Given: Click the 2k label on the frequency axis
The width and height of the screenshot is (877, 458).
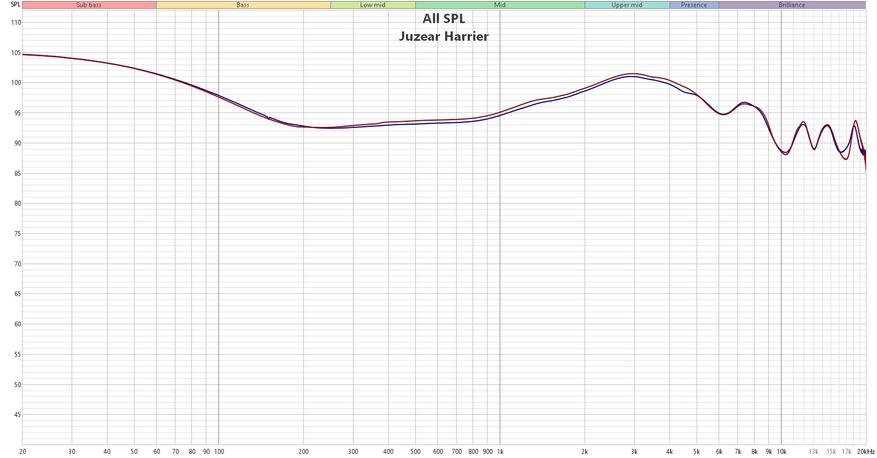Looking at the screenshot, I should point(585,451).
